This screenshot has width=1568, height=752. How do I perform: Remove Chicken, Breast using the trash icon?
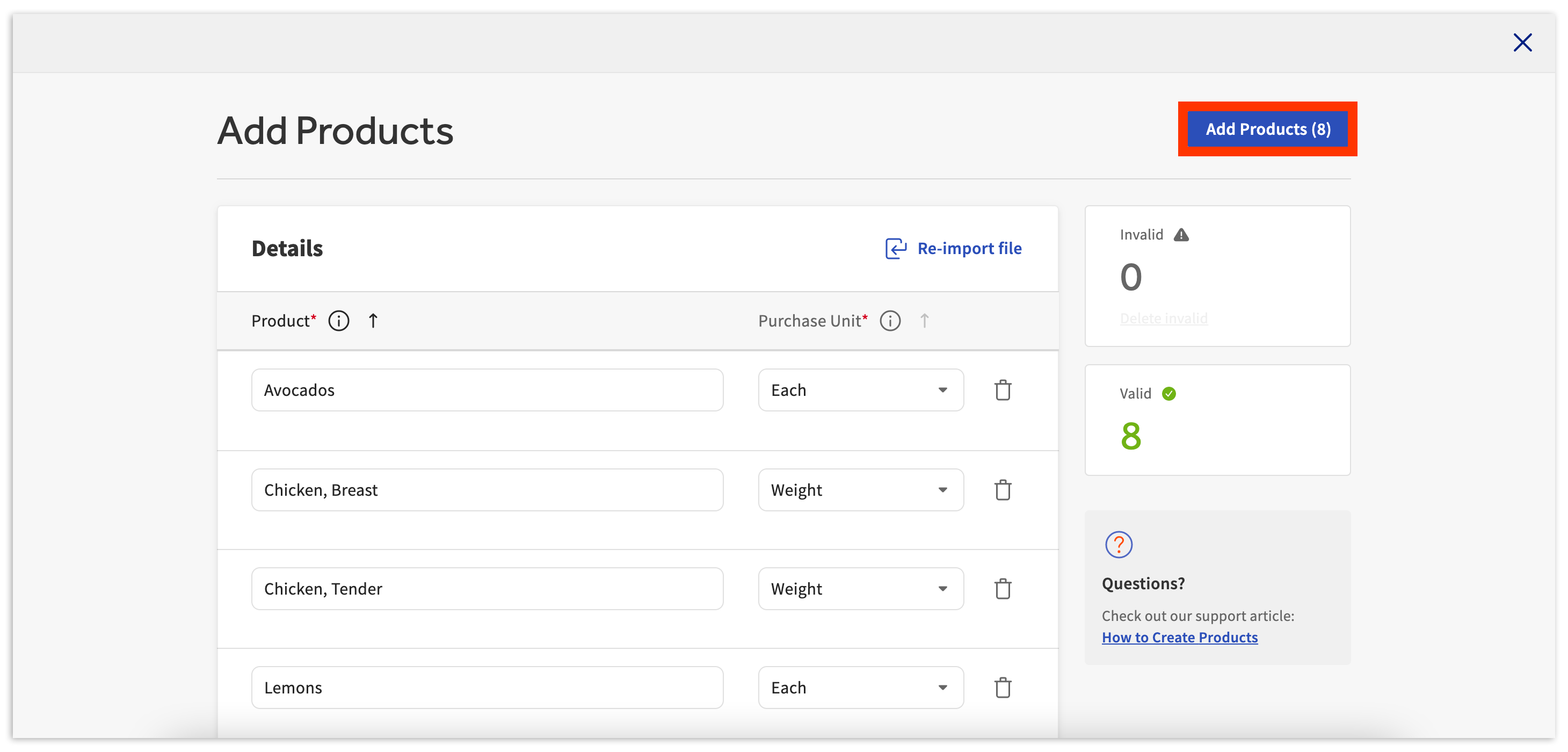point(1003,489)
